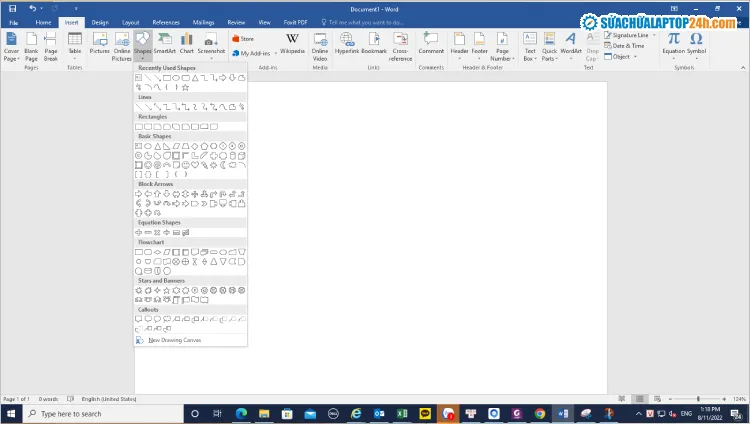
Task: Open the Page Number menu
Action: point(502,46)
